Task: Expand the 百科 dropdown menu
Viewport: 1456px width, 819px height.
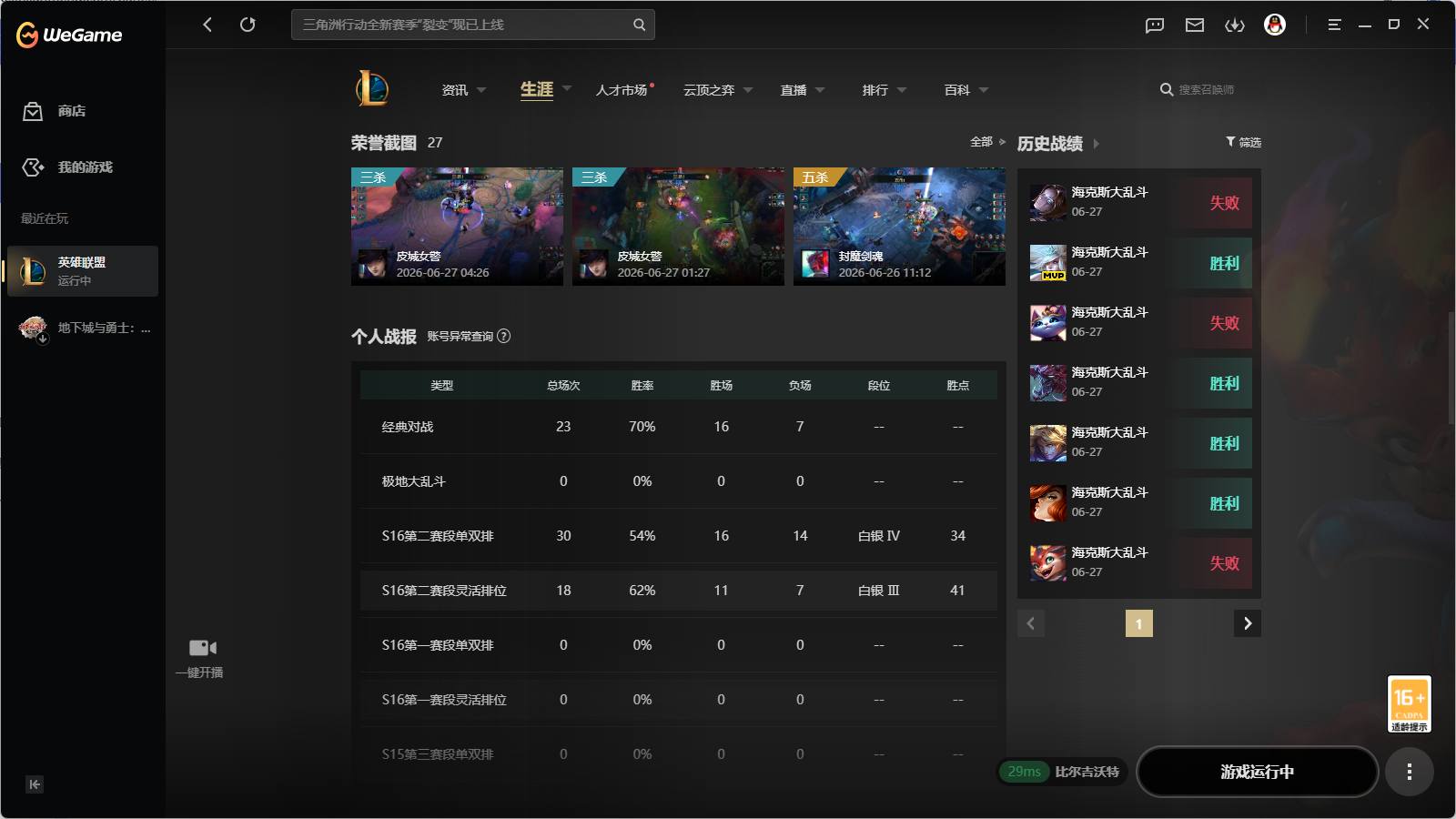Action: pos(984,90)
